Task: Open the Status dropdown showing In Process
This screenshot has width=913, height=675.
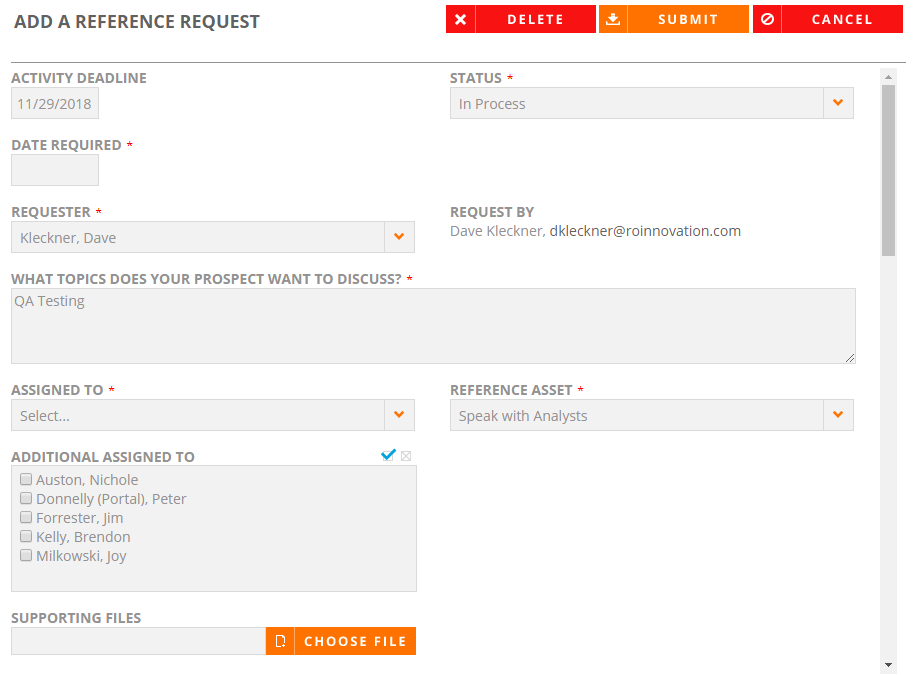Action: pyautogui.click(x=652, y=103)
